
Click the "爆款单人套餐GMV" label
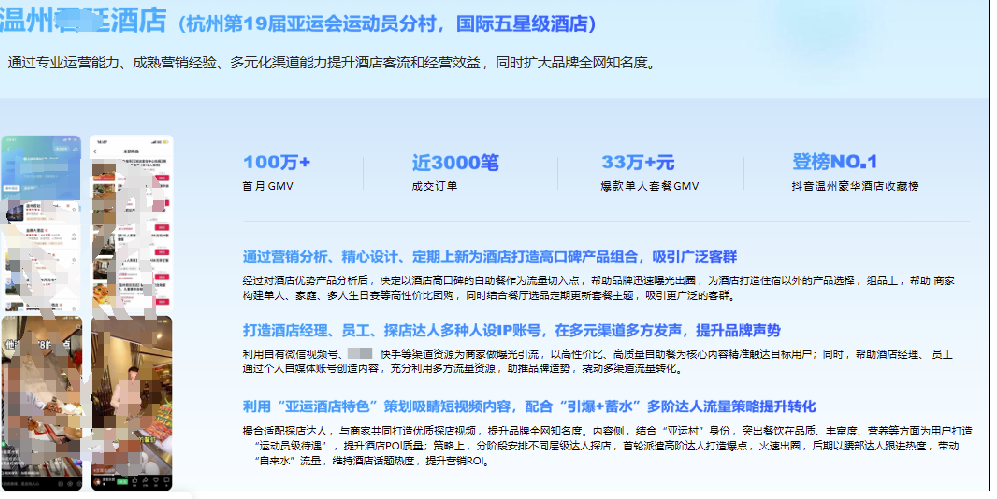pos(650,186)
